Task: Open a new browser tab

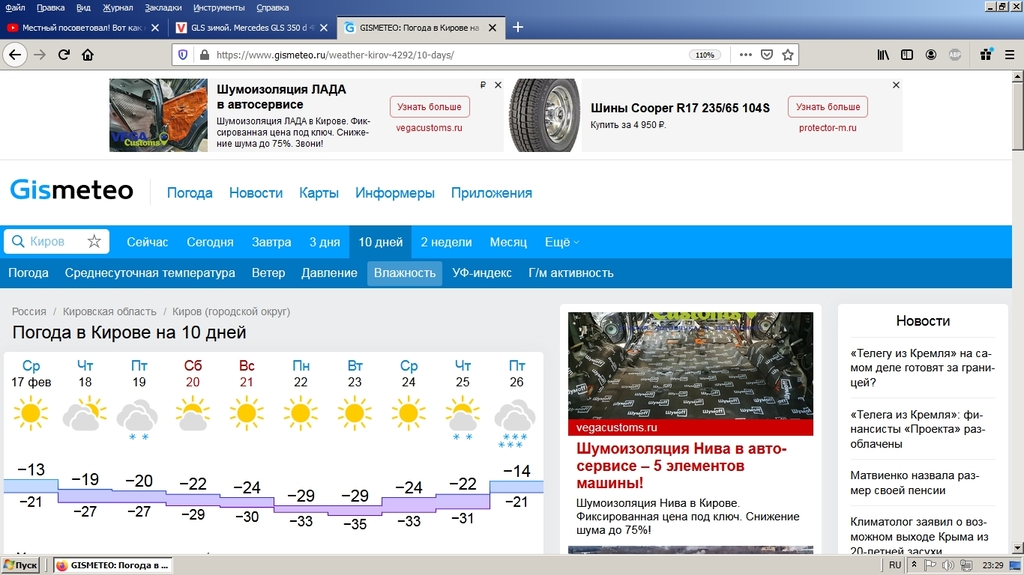Action: pos(518,27)
